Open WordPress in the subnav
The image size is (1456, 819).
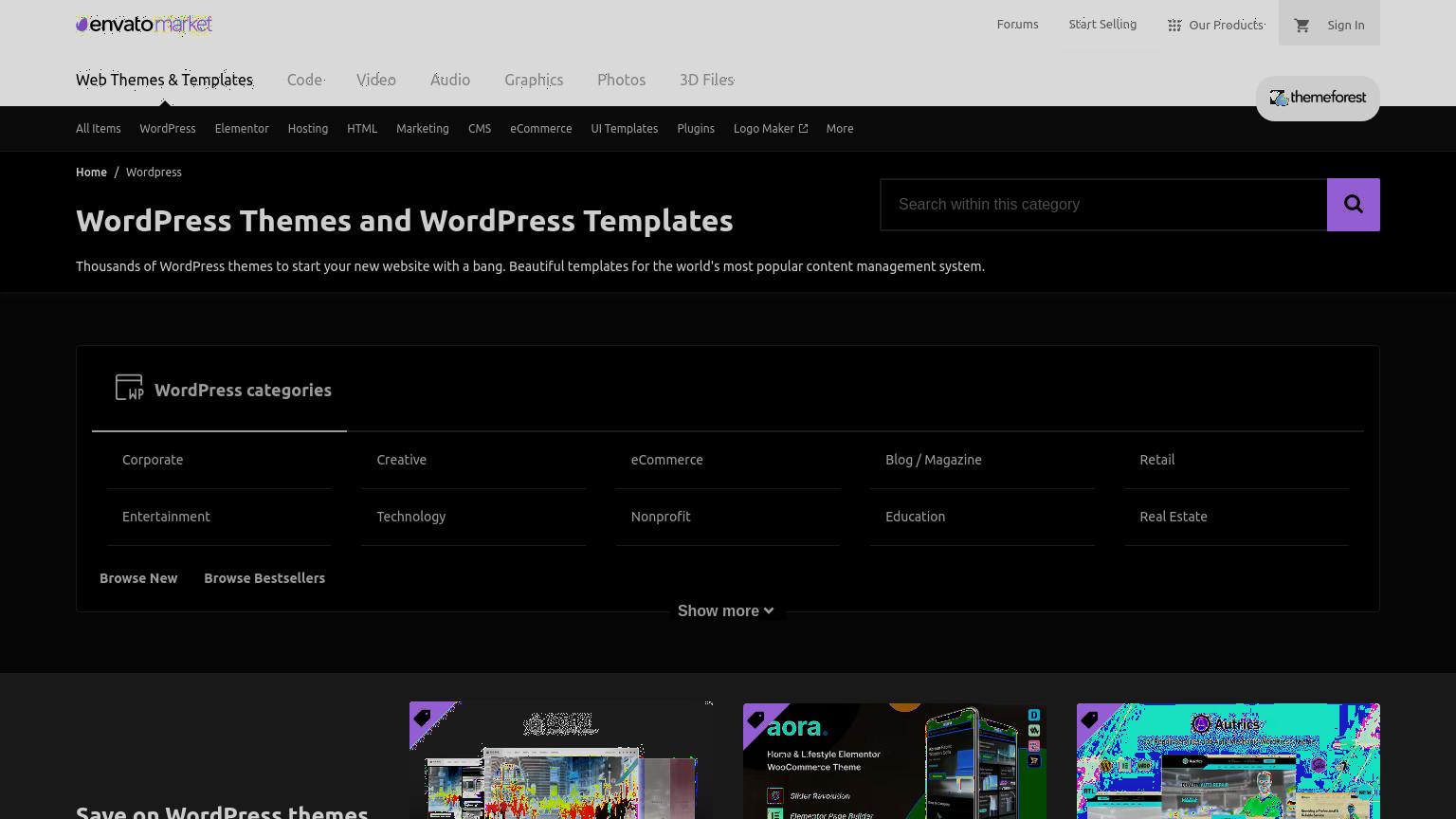168,129
